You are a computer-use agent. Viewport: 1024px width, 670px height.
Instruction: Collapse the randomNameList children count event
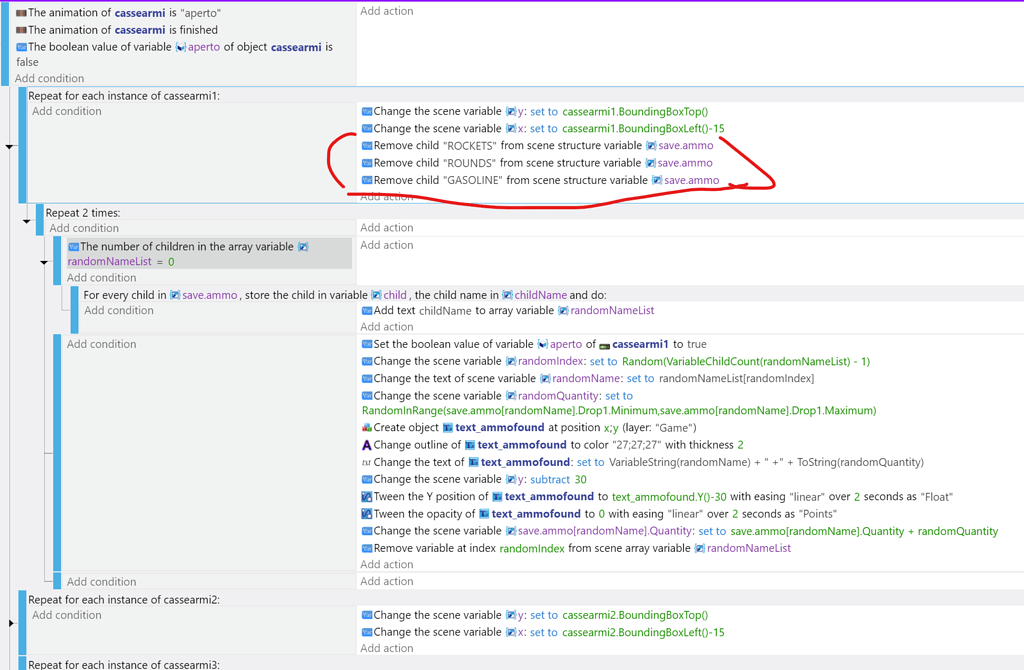tap(44, 263)
